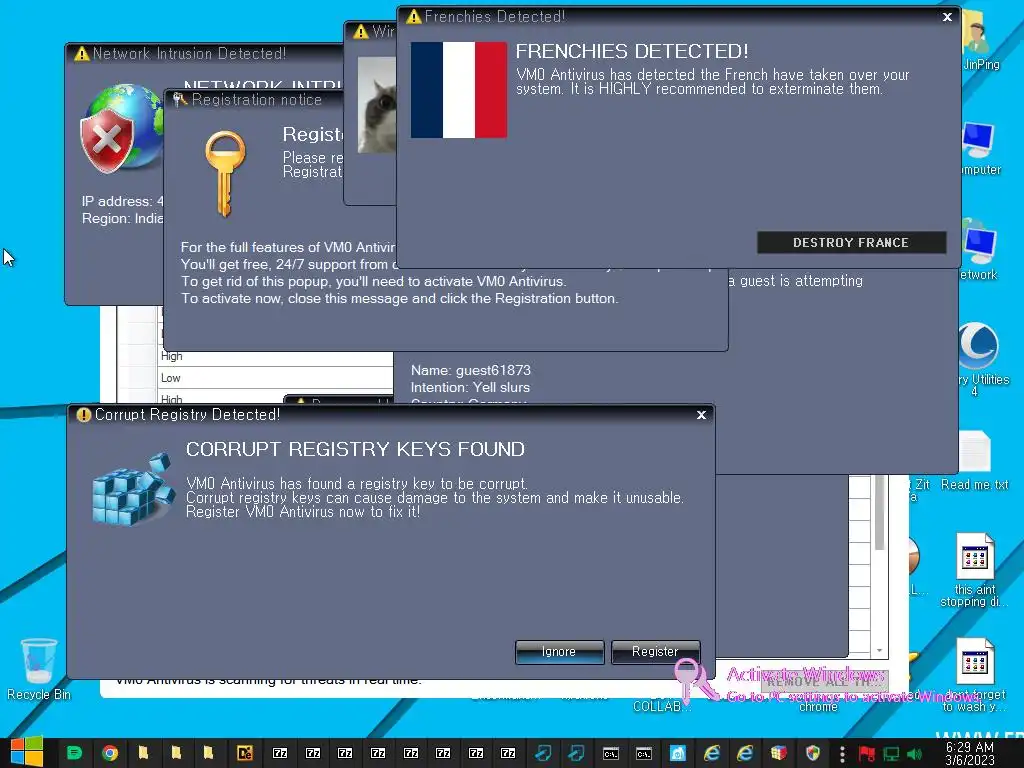Click the shield icon in taskbar

pos(812,754)
